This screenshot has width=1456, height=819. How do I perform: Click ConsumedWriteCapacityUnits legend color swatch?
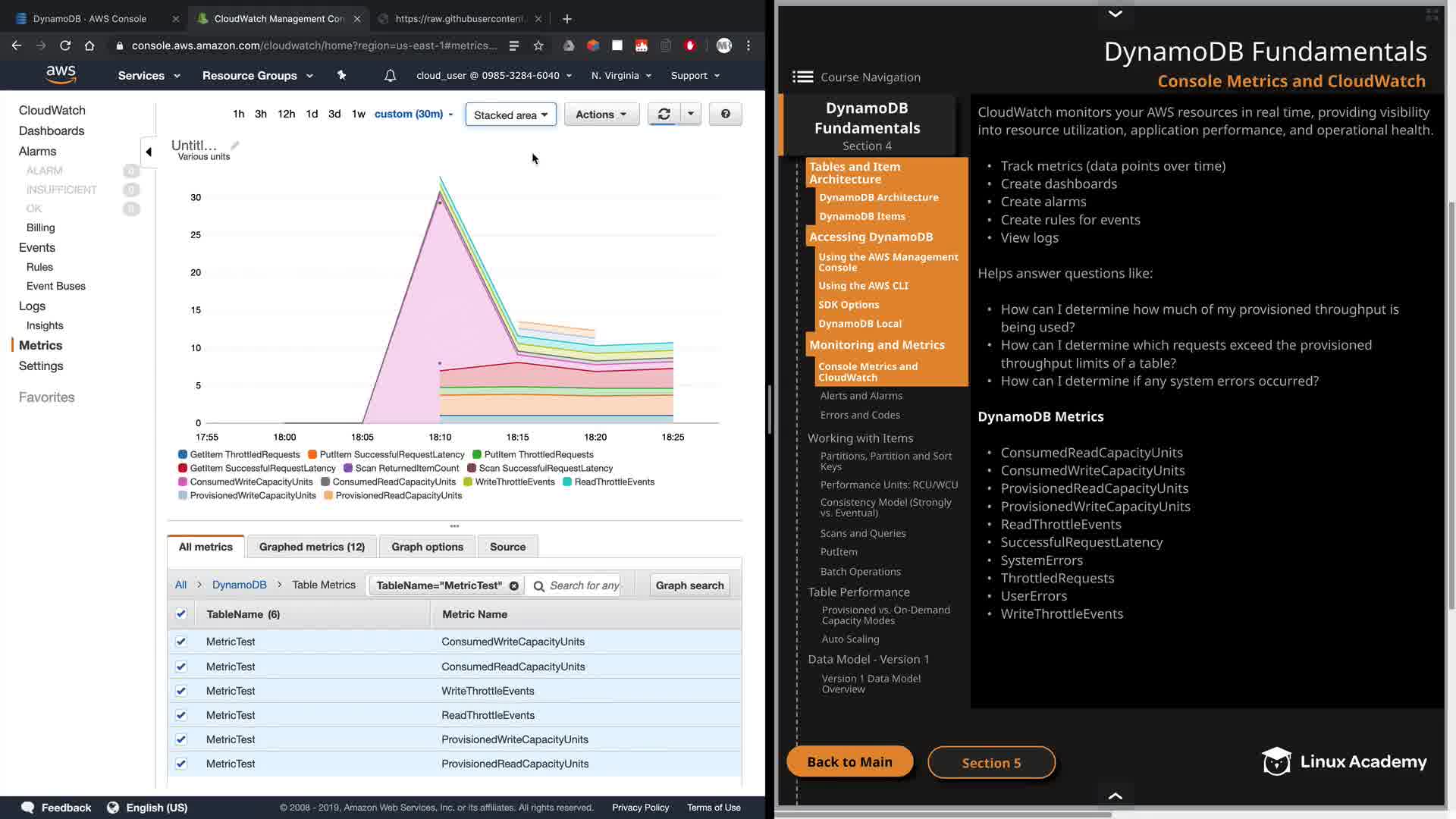click(x=183, y=482)
